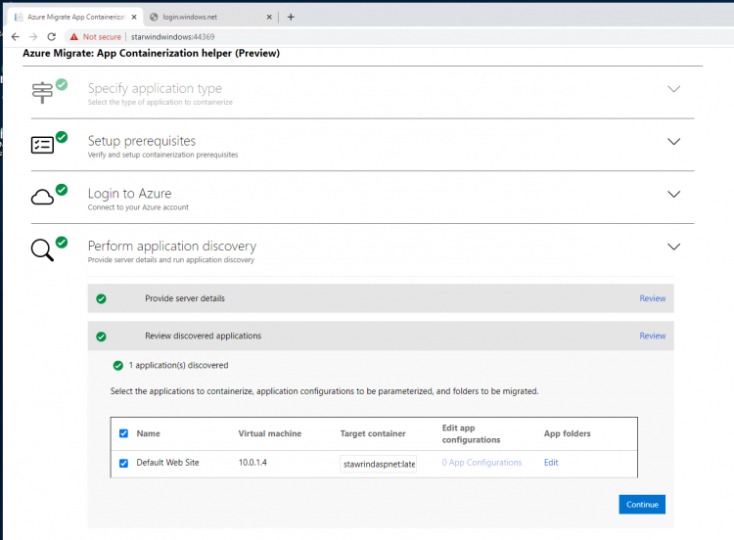The width and height of the screenshot is (734, 540).
Task: Click green checkmark beside Specify application type
Action: [x=61, y=84]
